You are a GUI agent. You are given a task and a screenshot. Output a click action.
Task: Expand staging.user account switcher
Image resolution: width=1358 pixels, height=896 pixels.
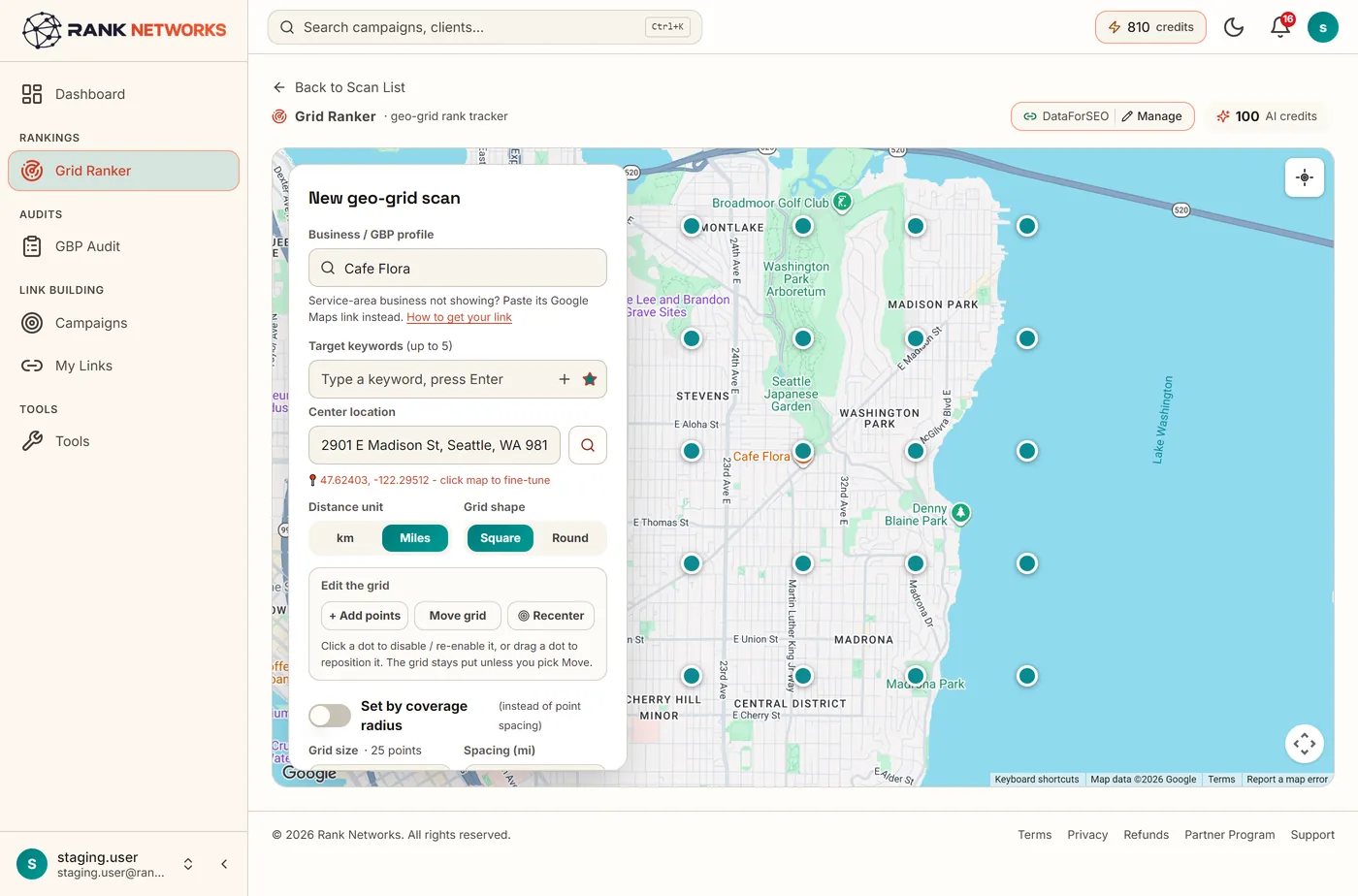(188, 864)
